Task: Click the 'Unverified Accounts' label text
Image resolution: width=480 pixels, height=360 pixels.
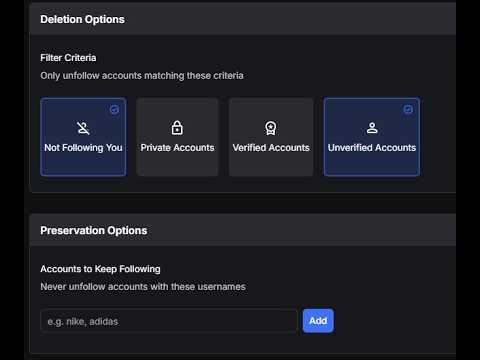Action: coord(372,148)
